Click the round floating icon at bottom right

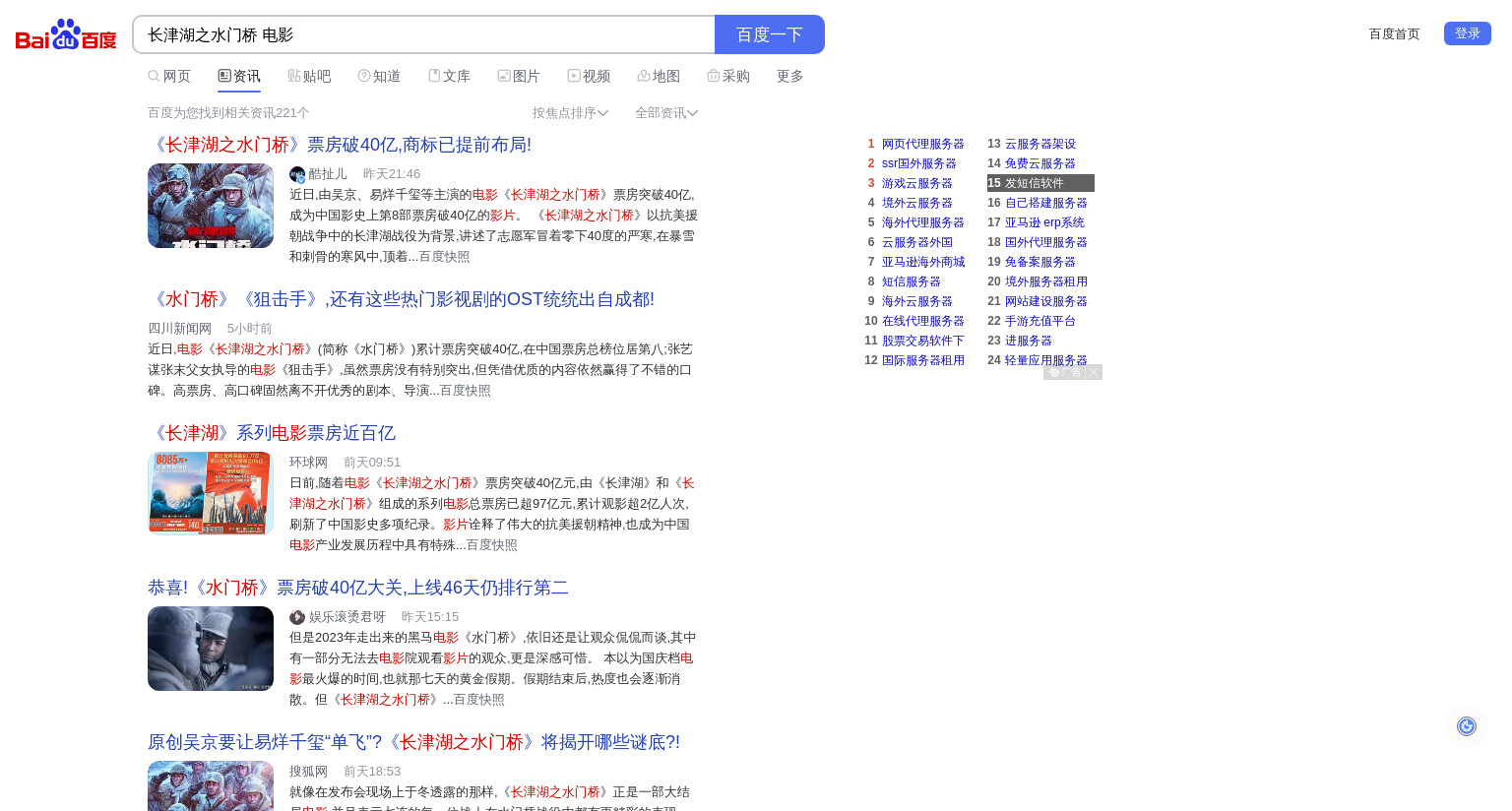click(x=1467, y=726)
